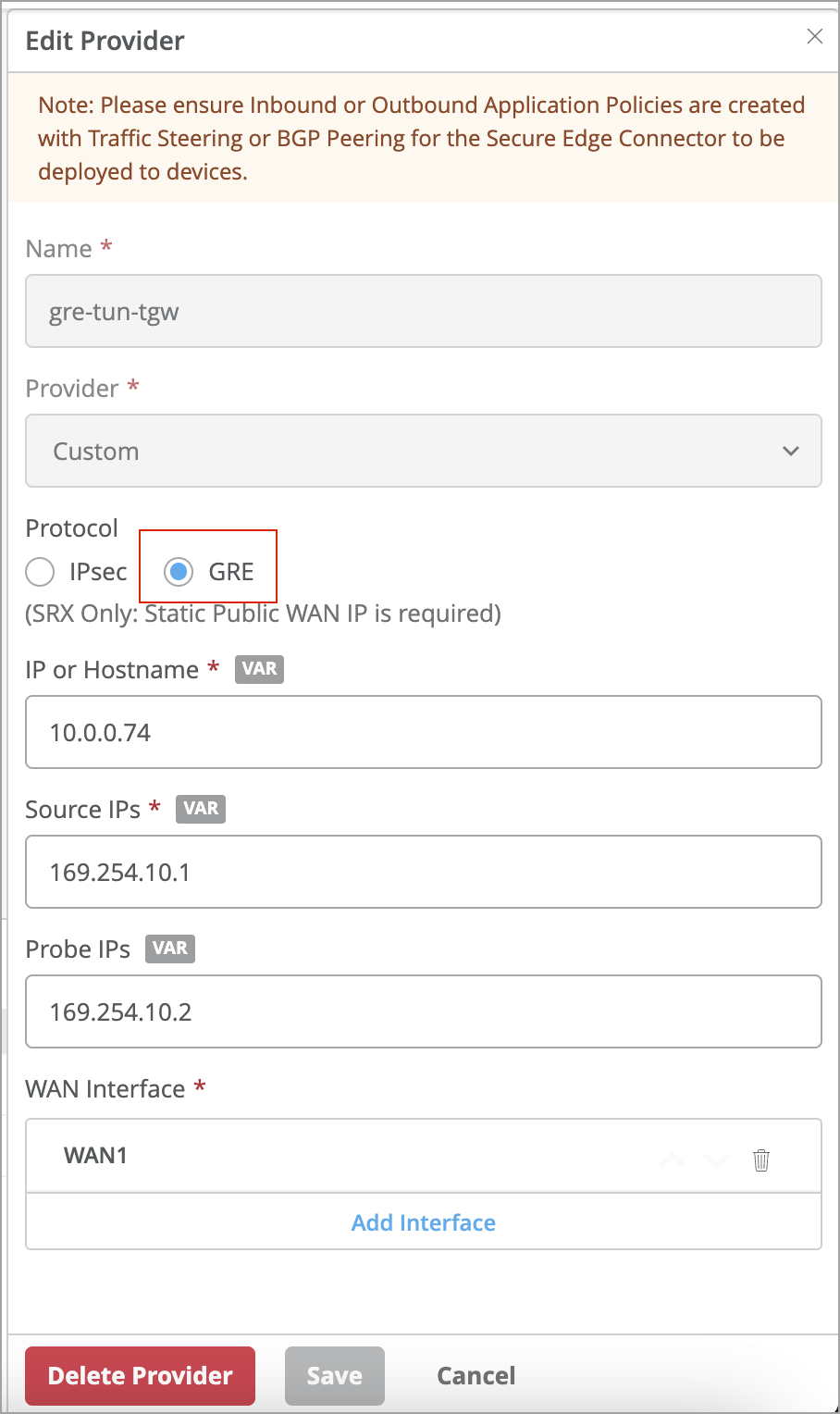This screenshot has height=1414, width=840.
Task: Click the VAR badge beside Probe IPs
Action: pyautogui.click(x=170, y=949)
